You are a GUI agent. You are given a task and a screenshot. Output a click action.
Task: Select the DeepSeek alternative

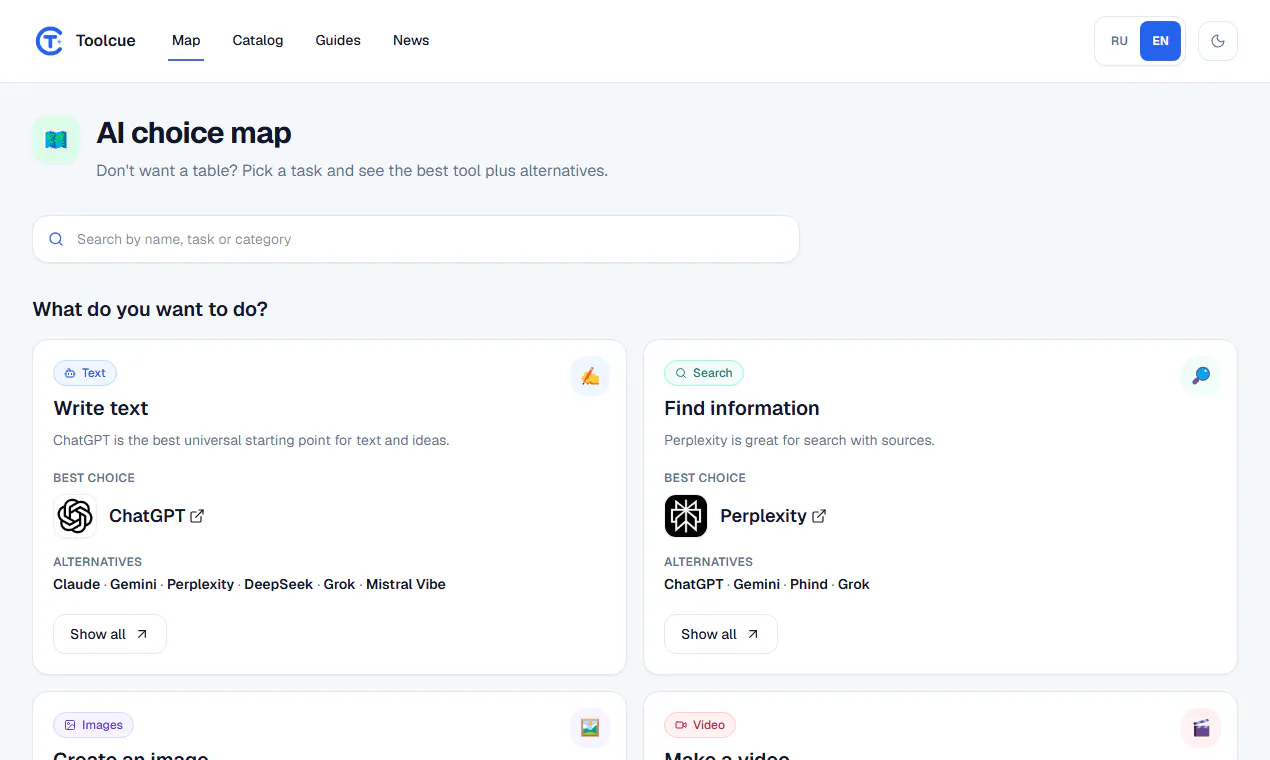(279, 584)
